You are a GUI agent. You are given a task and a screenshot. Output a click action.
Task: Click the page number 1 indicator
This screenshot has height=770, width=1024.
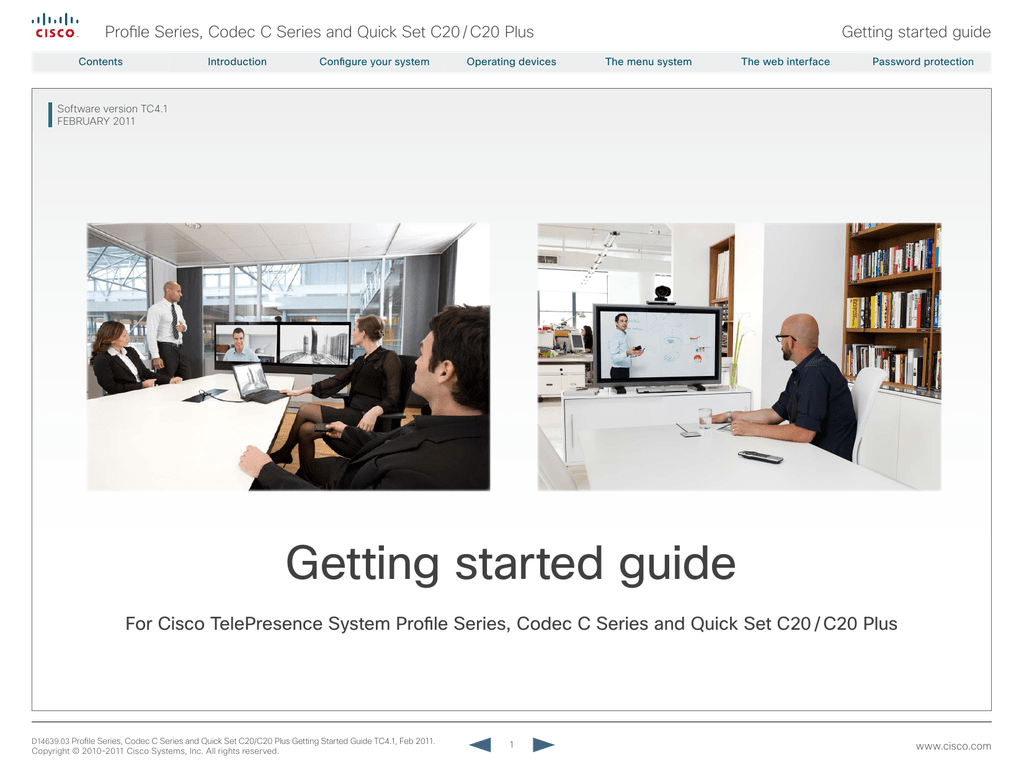(511, 744)
